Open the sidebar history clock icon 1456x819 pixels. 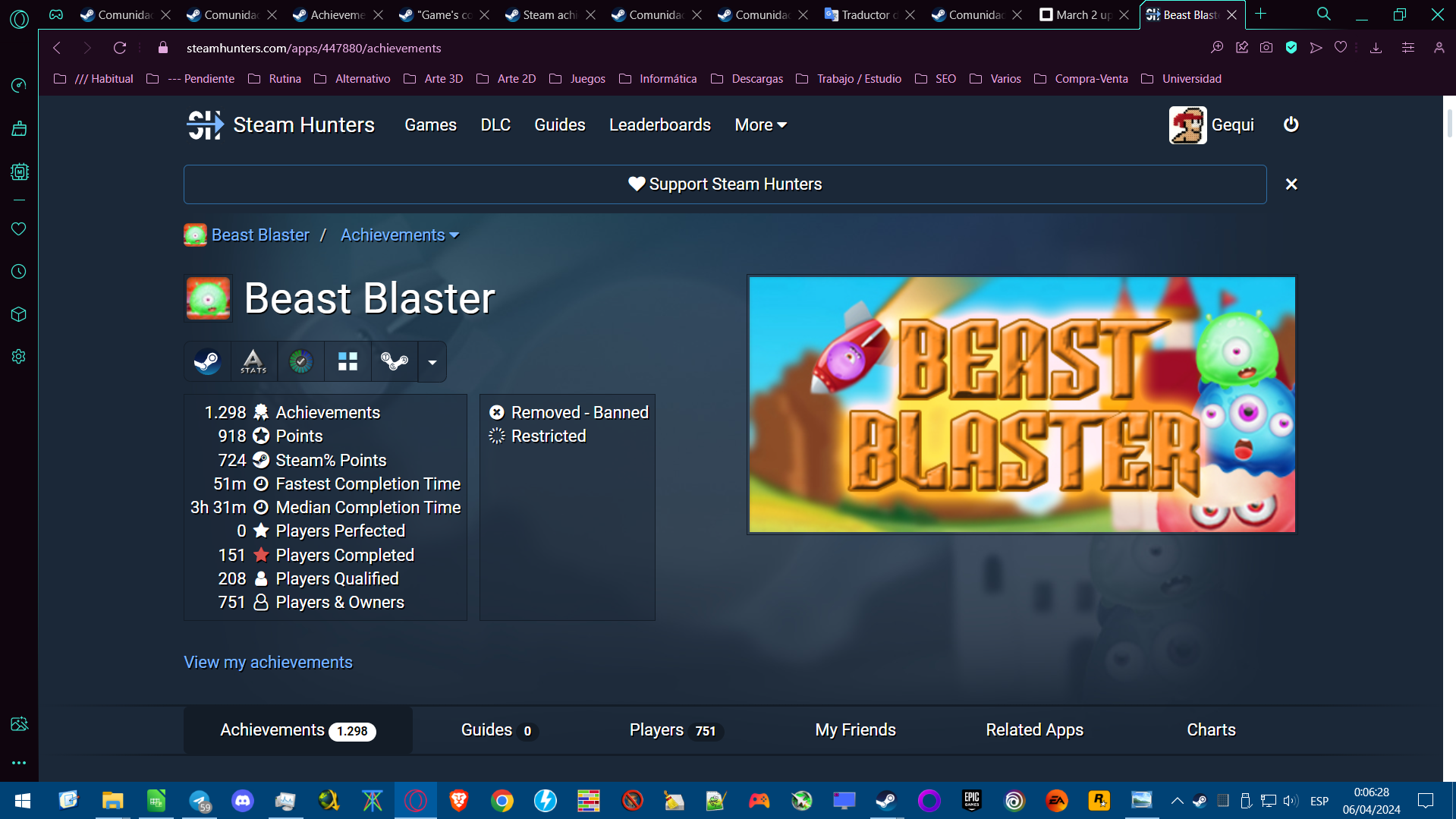click(19, 272)
